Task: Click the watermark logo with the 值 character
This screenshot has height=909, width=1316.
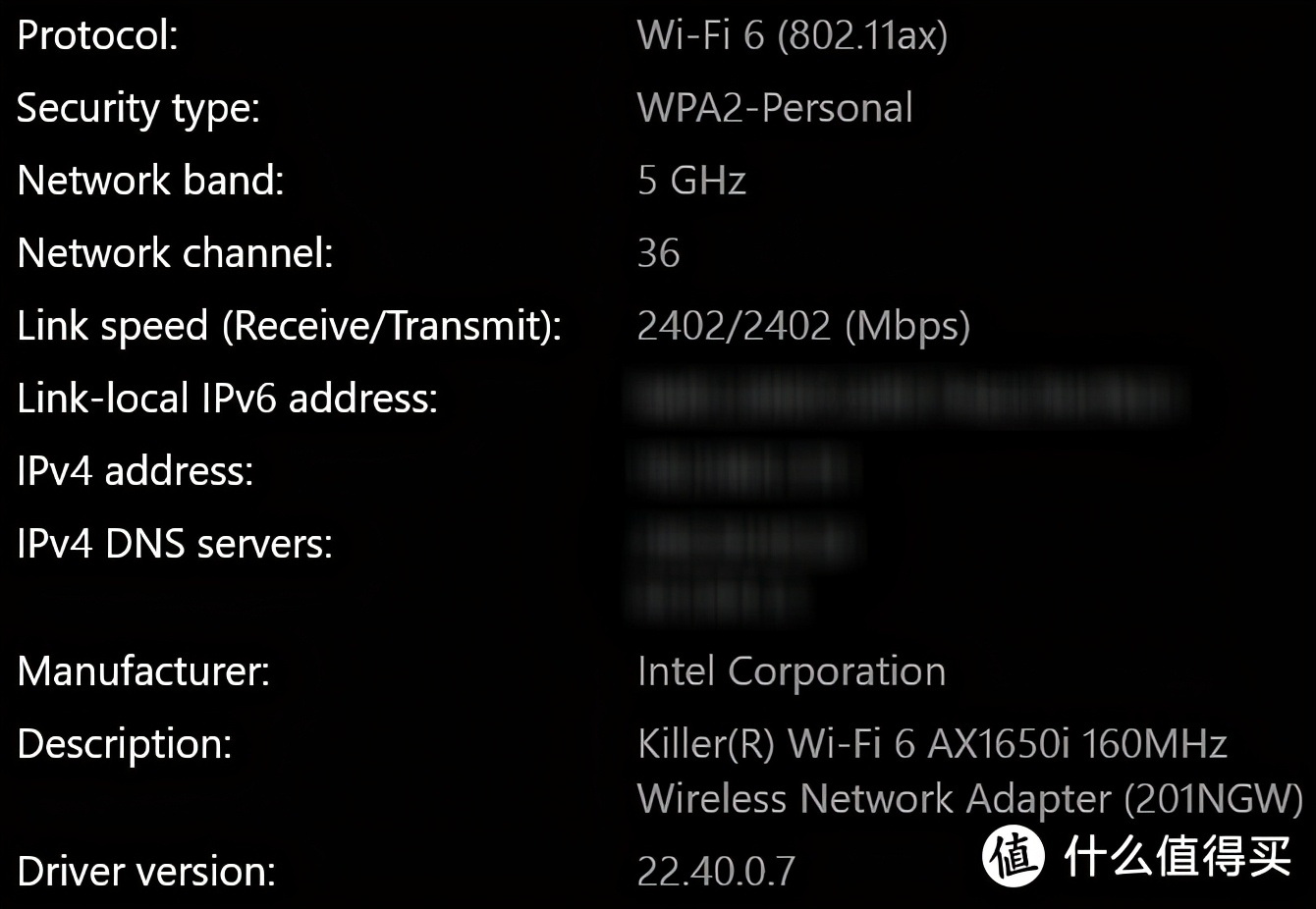Action: pyautogui.click(x=1013, y=856)
